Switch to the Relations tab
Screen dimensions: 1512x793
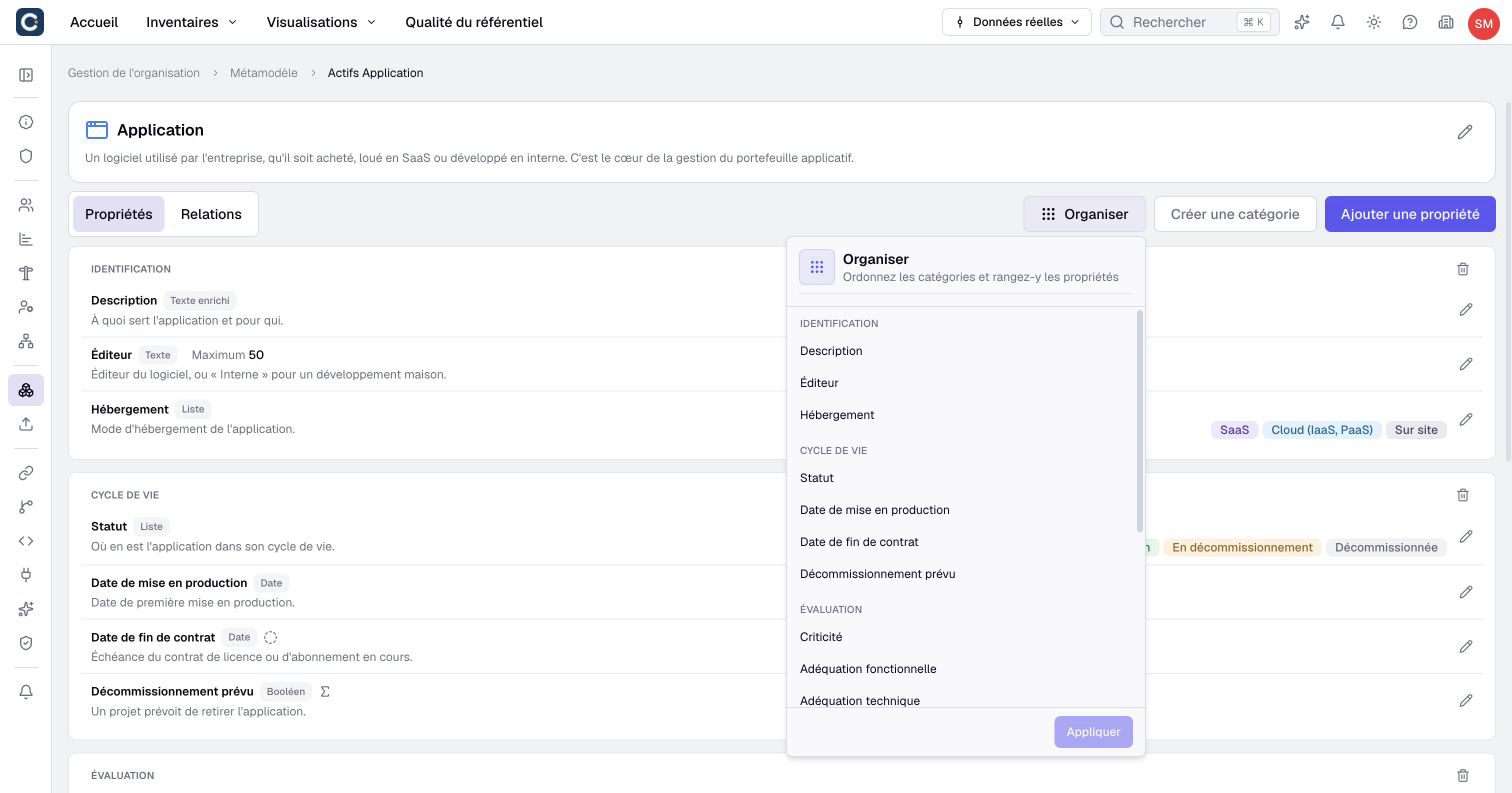pyautogui.click(x=211, y=214)
